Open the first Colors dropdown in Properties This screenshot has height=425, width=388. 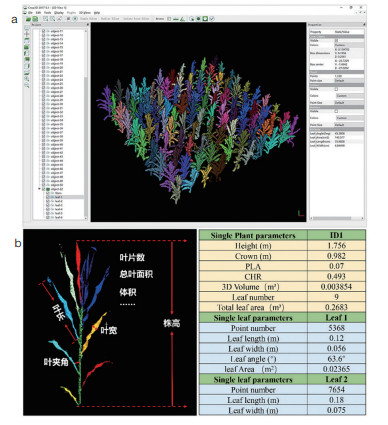(349, 45)
